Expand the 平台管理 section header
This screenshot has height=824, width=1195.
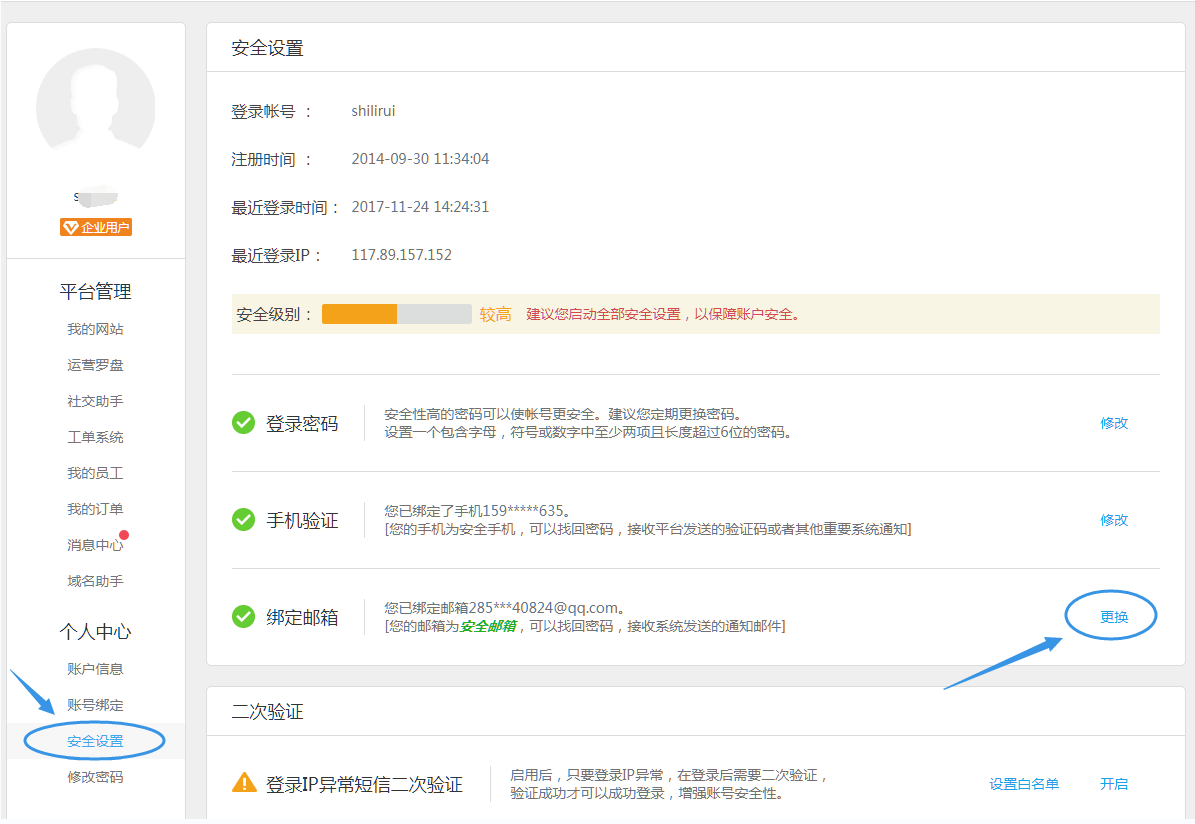pyautogui.click(x=95, y=291)
